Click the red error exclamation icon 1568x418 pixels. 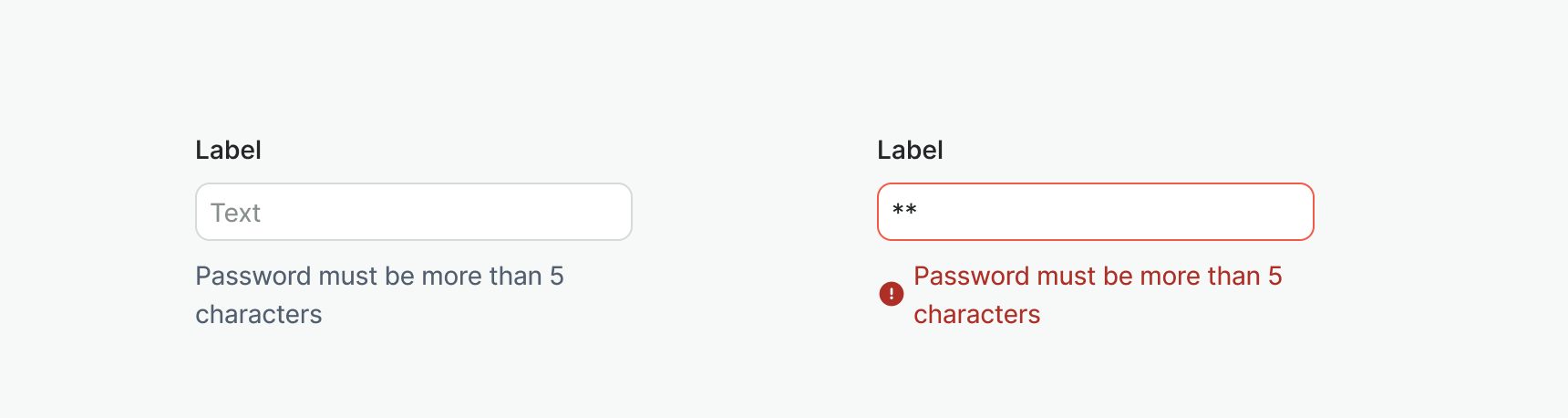(891, 294)
